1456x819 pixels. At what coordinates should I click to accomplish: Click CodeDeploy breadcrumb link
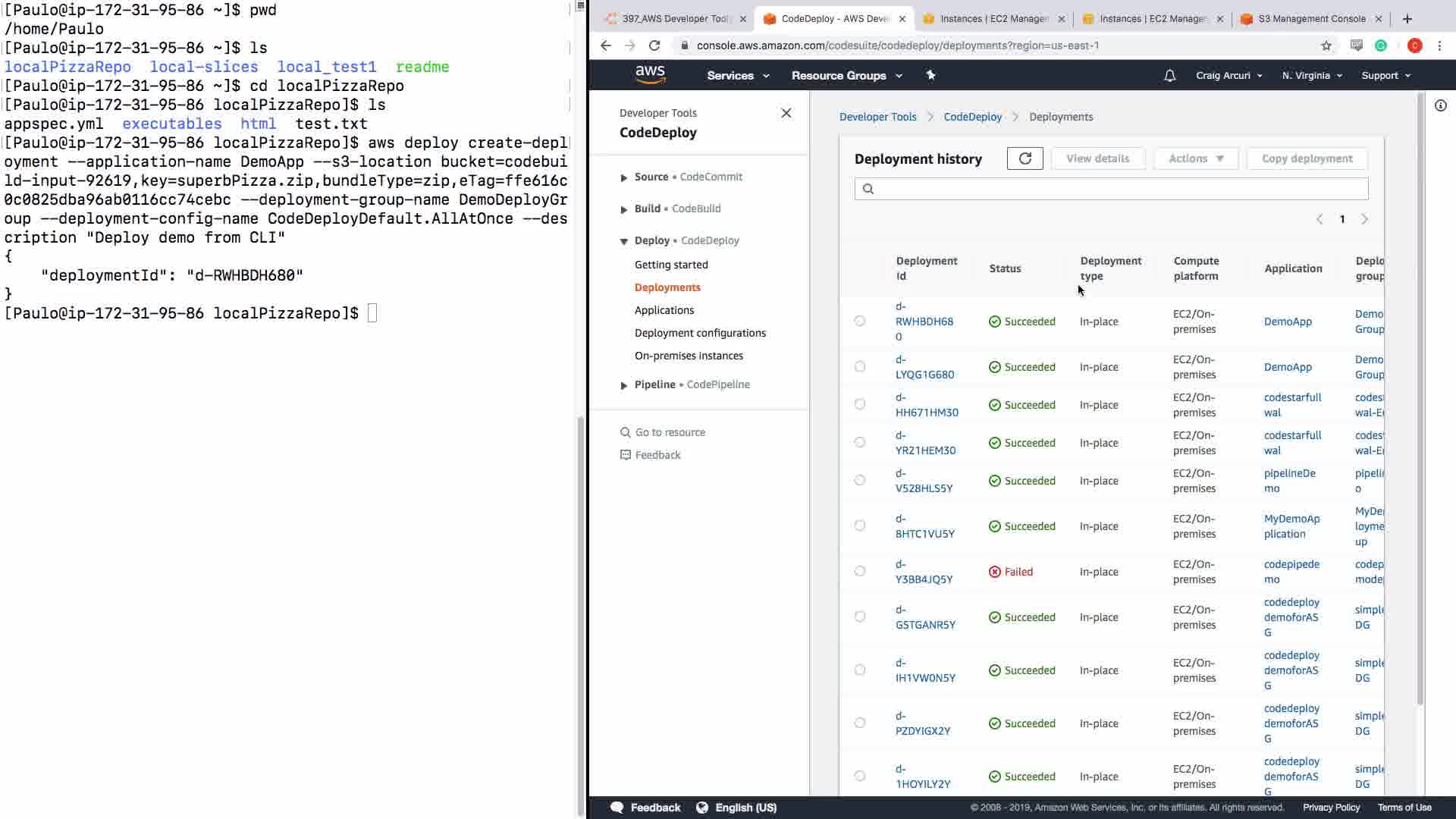pyautogui.click(x=972, y=117)
